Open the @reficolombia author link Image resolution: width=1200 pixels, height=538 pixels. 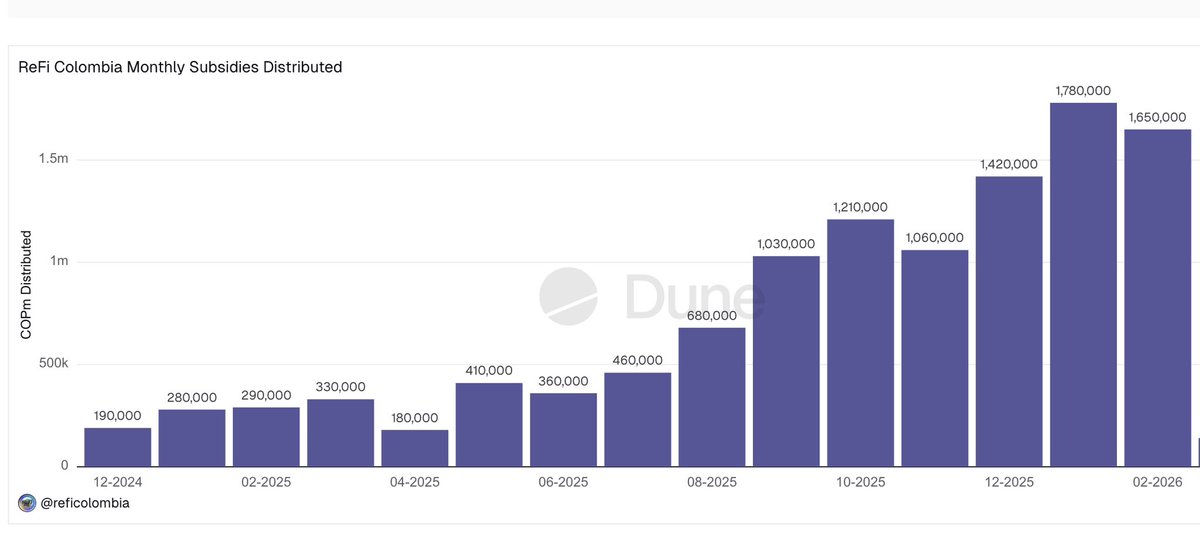(x=84, y=503)
